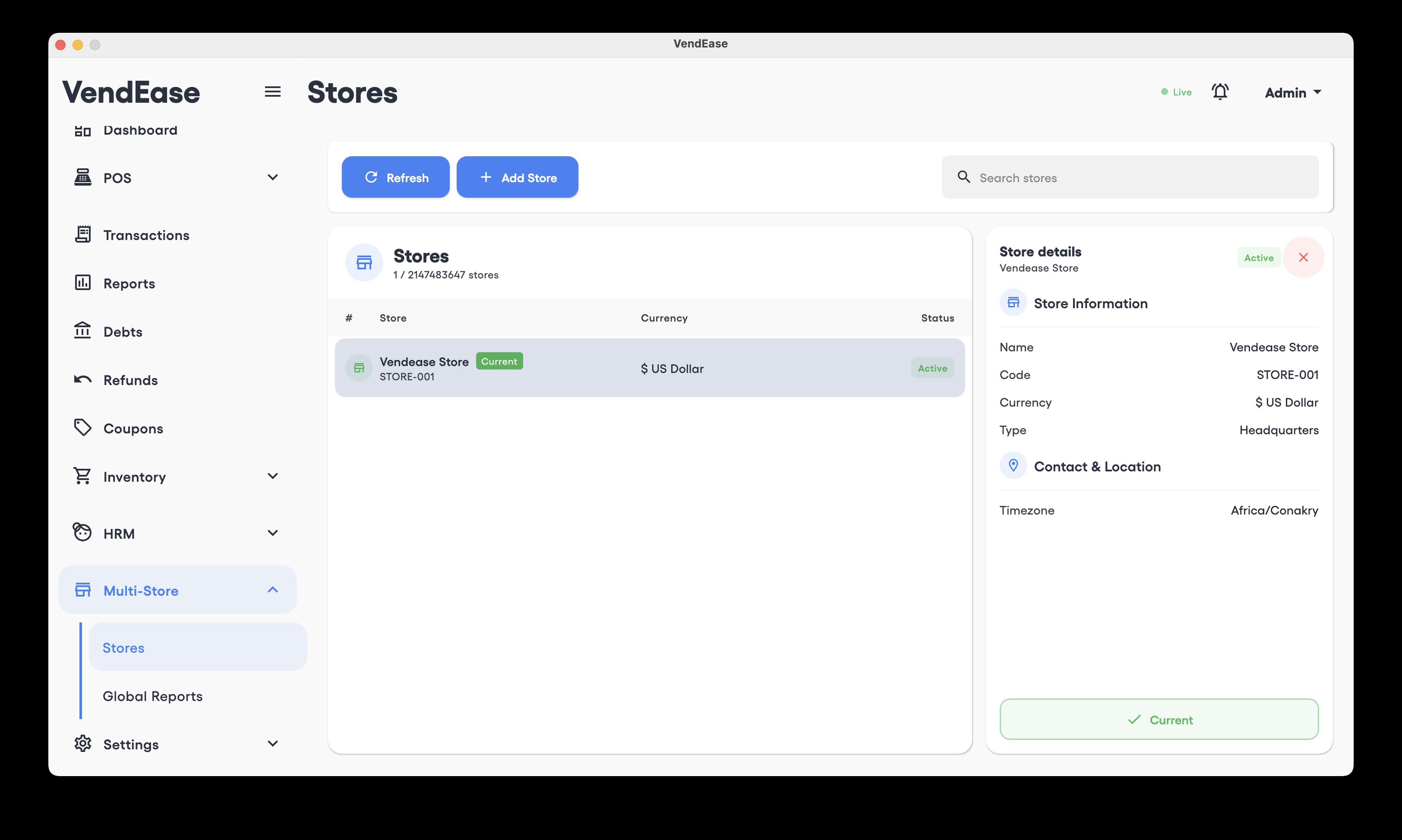Click the search magnifier icon
This screenshot has height=840, width=1402.
(963, 177)
